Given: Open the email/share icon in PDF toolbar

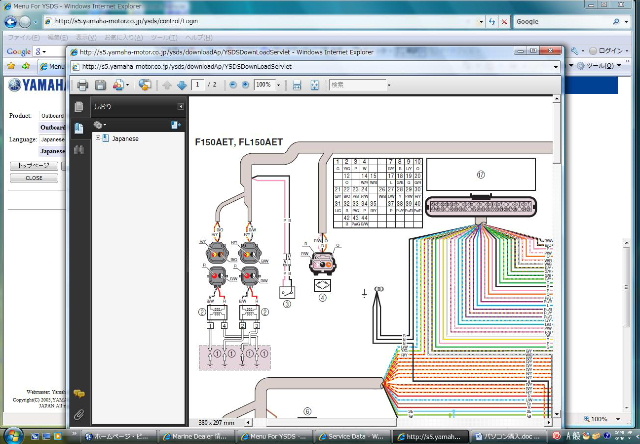Looking at the screenshot, I should (120, 85).
